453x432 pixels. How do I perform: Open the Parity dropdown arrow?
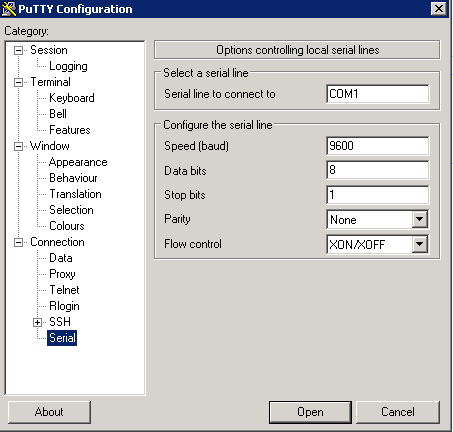point(420,219)
